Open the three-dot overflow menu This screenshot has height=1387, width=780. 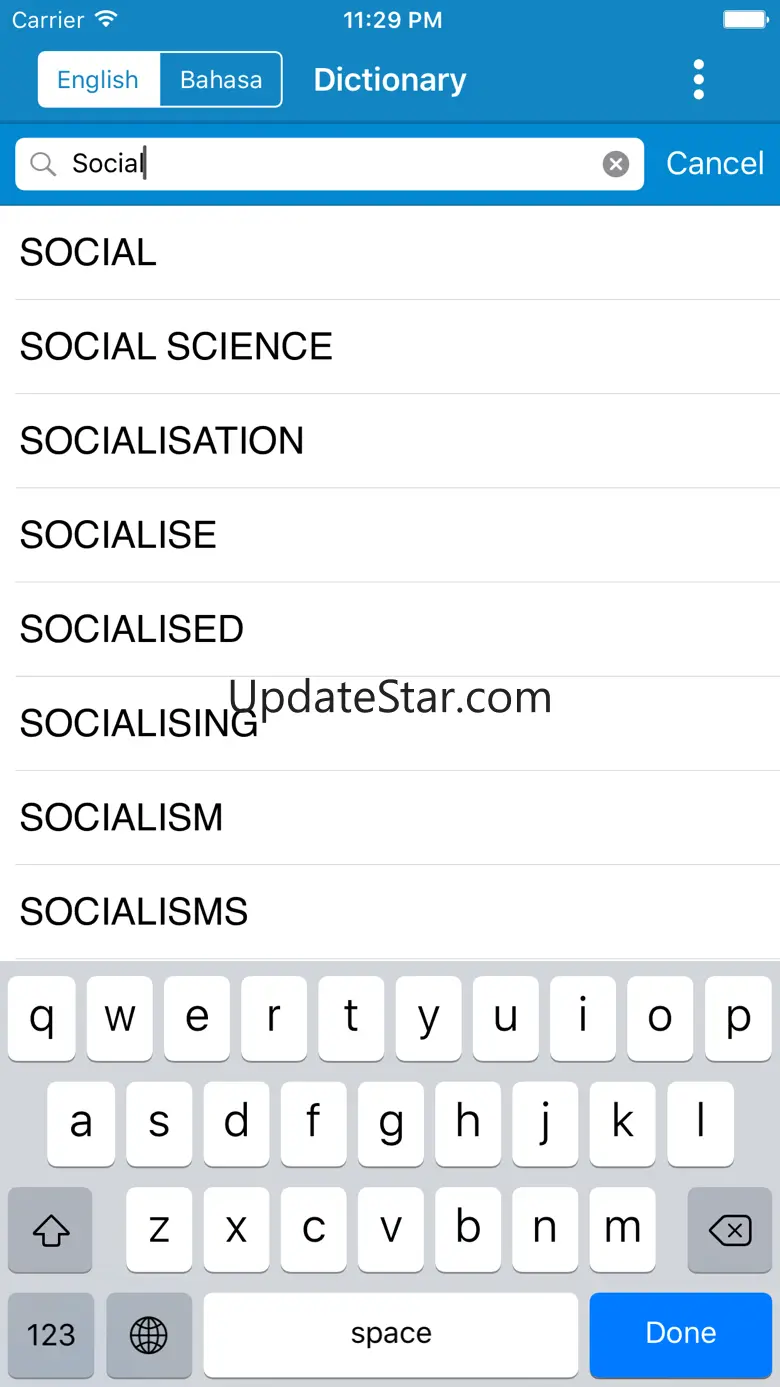(x=698, y=80)
